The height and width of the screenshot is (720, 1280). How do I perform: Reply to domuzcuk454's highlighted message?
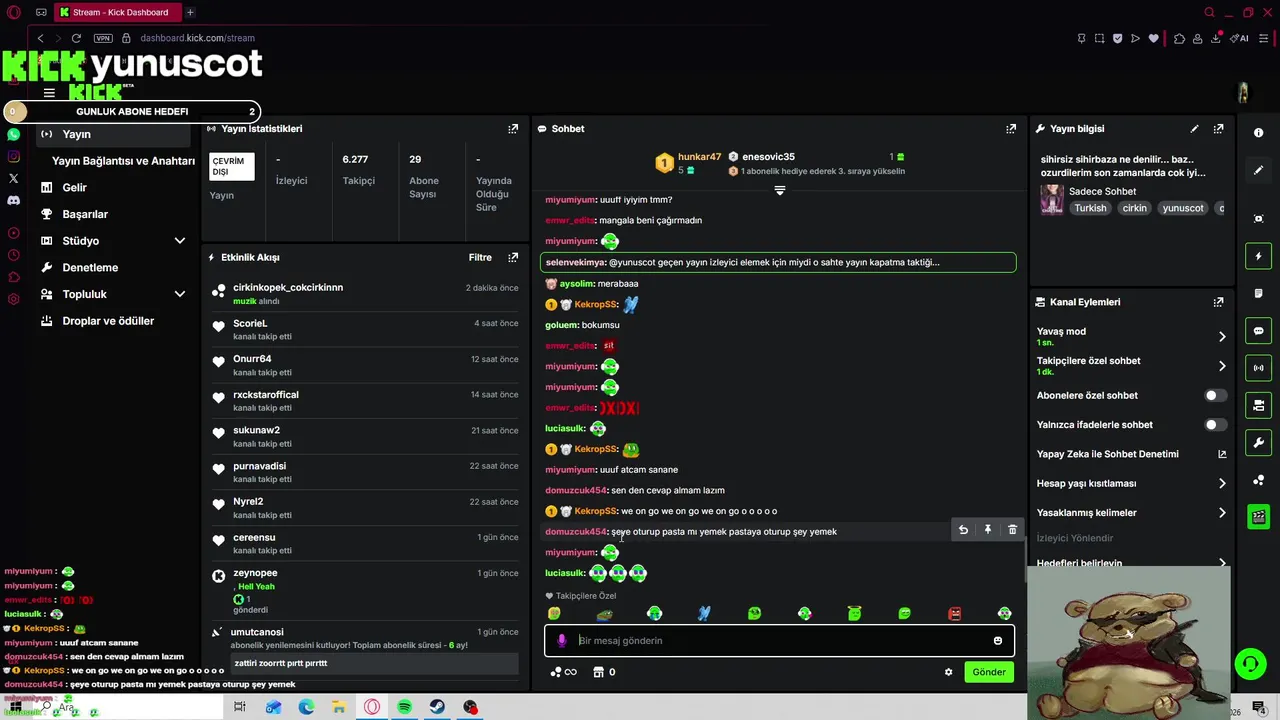963,530
